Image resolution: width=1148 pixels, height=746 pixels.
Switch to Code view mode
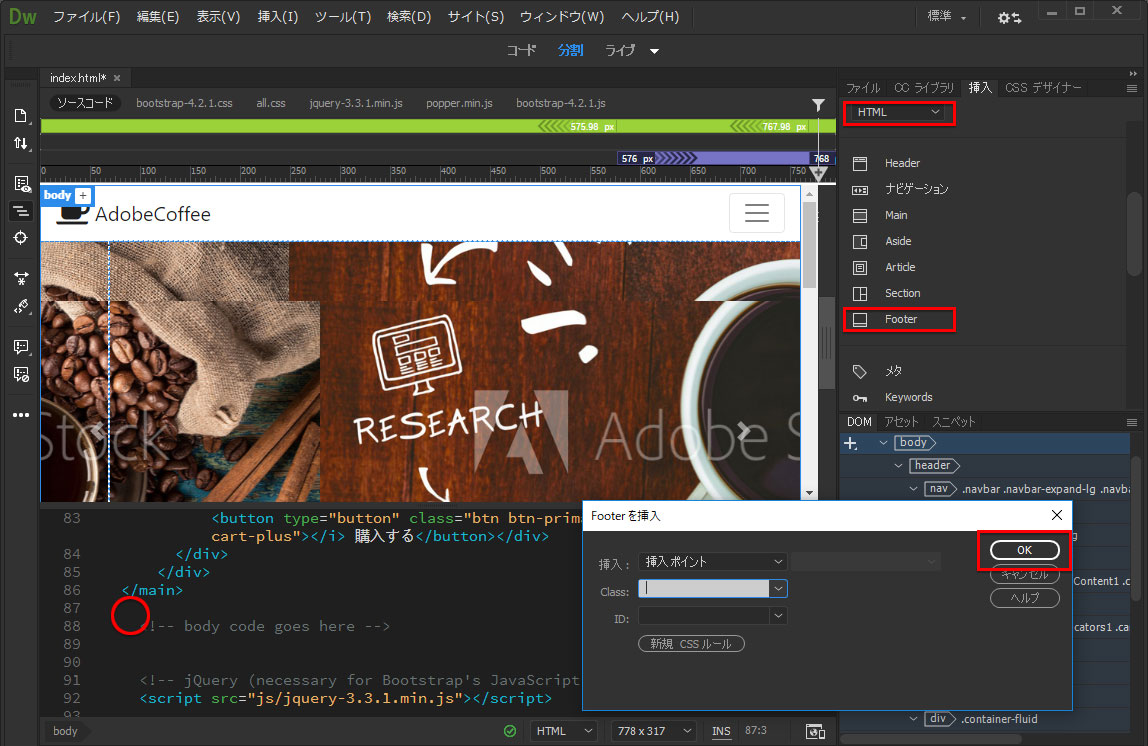[x=521, y=50]
